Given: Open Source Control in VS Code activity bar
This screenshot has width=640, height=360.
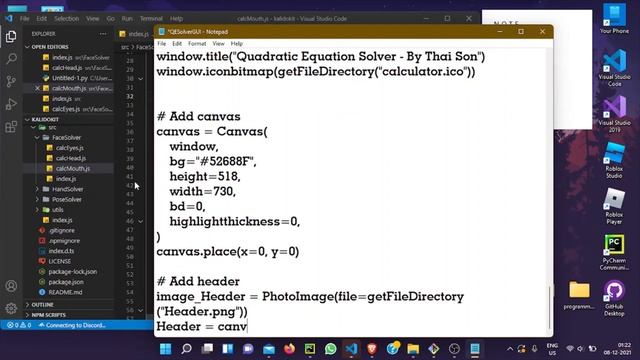Looking at the screenshot, I should tap(11, 81).
